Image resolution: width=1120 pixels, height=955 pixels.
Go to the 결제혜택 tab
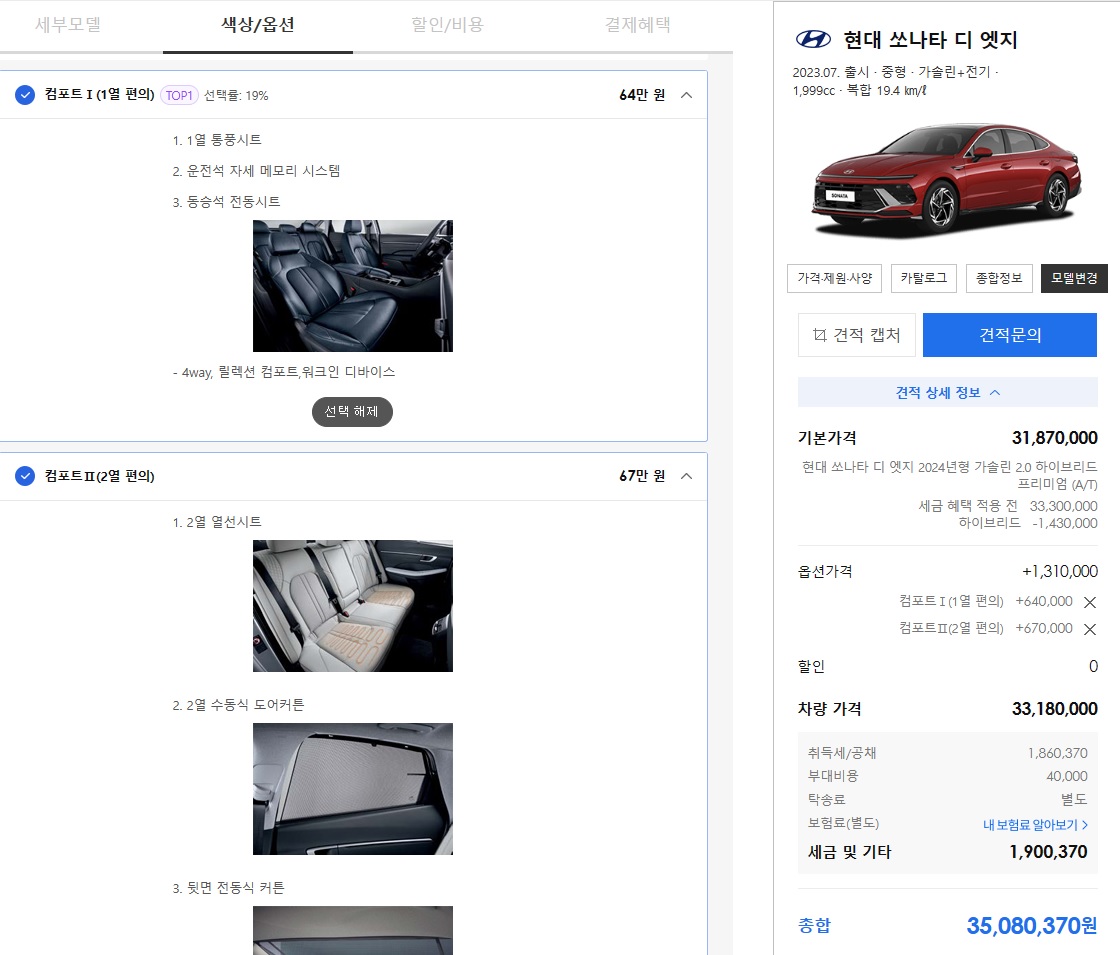(637, 25)
